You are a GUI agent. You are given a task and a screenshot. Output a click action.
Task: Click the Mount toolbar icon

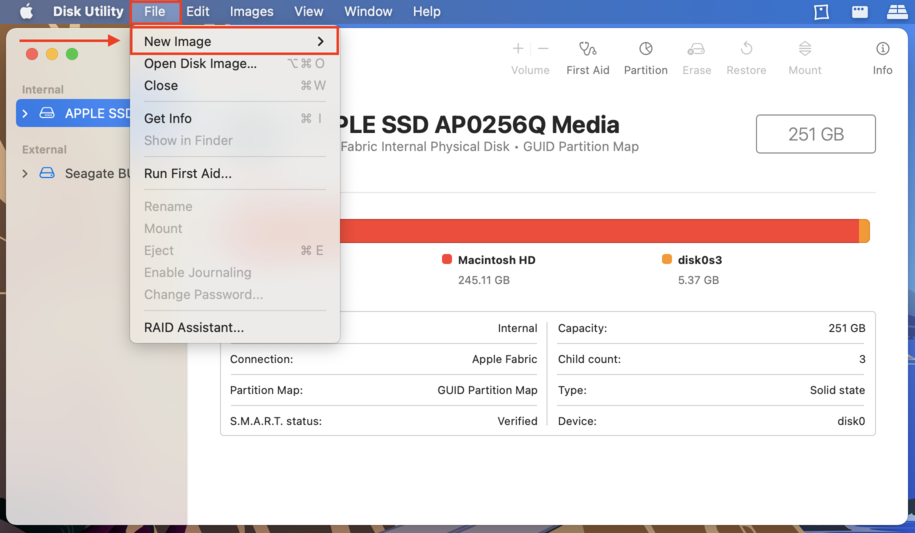pos(805,48)
